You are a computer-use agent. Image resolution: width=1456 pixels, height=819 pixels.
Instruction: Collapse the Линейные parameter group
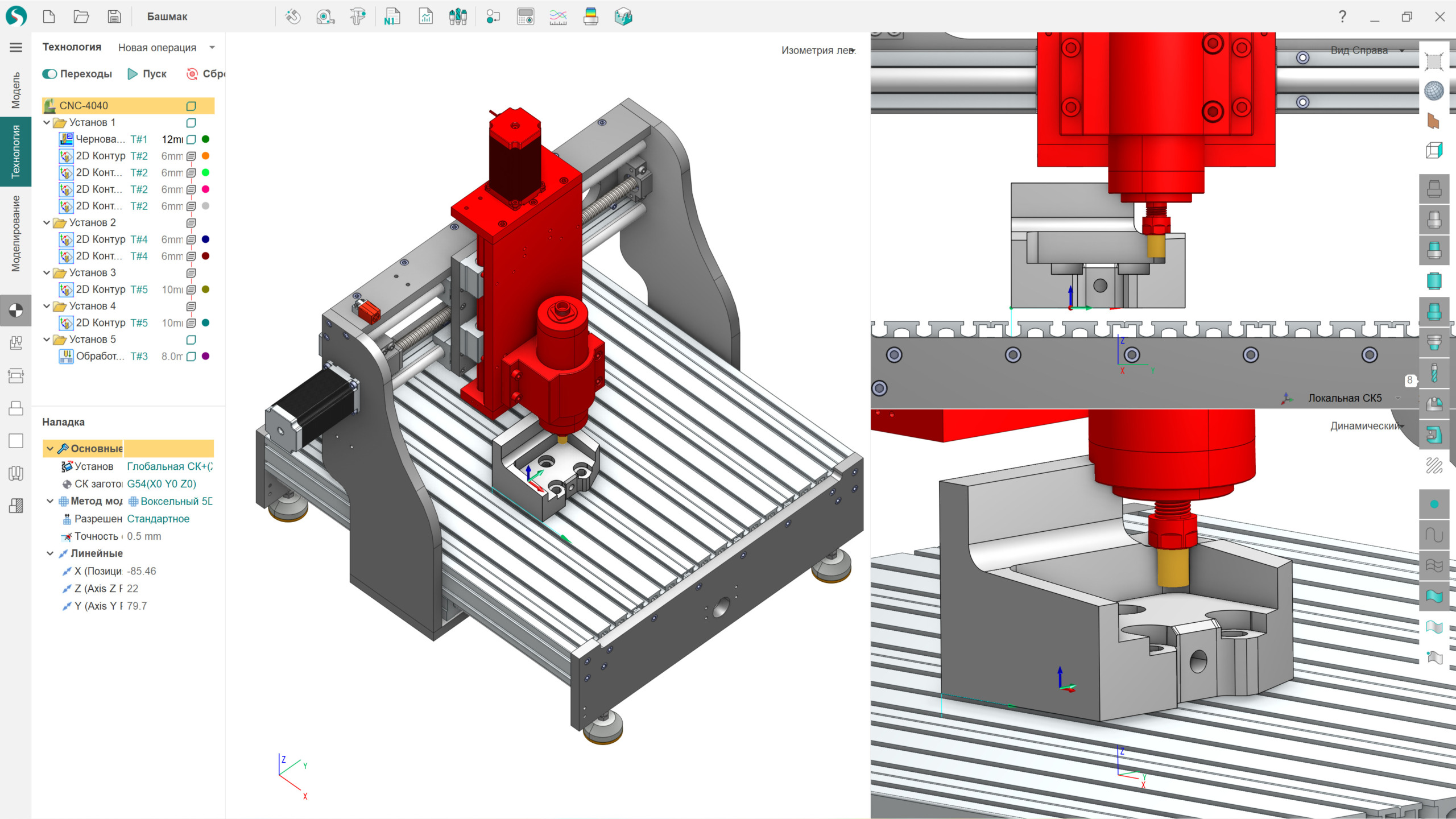pos(50,553)
